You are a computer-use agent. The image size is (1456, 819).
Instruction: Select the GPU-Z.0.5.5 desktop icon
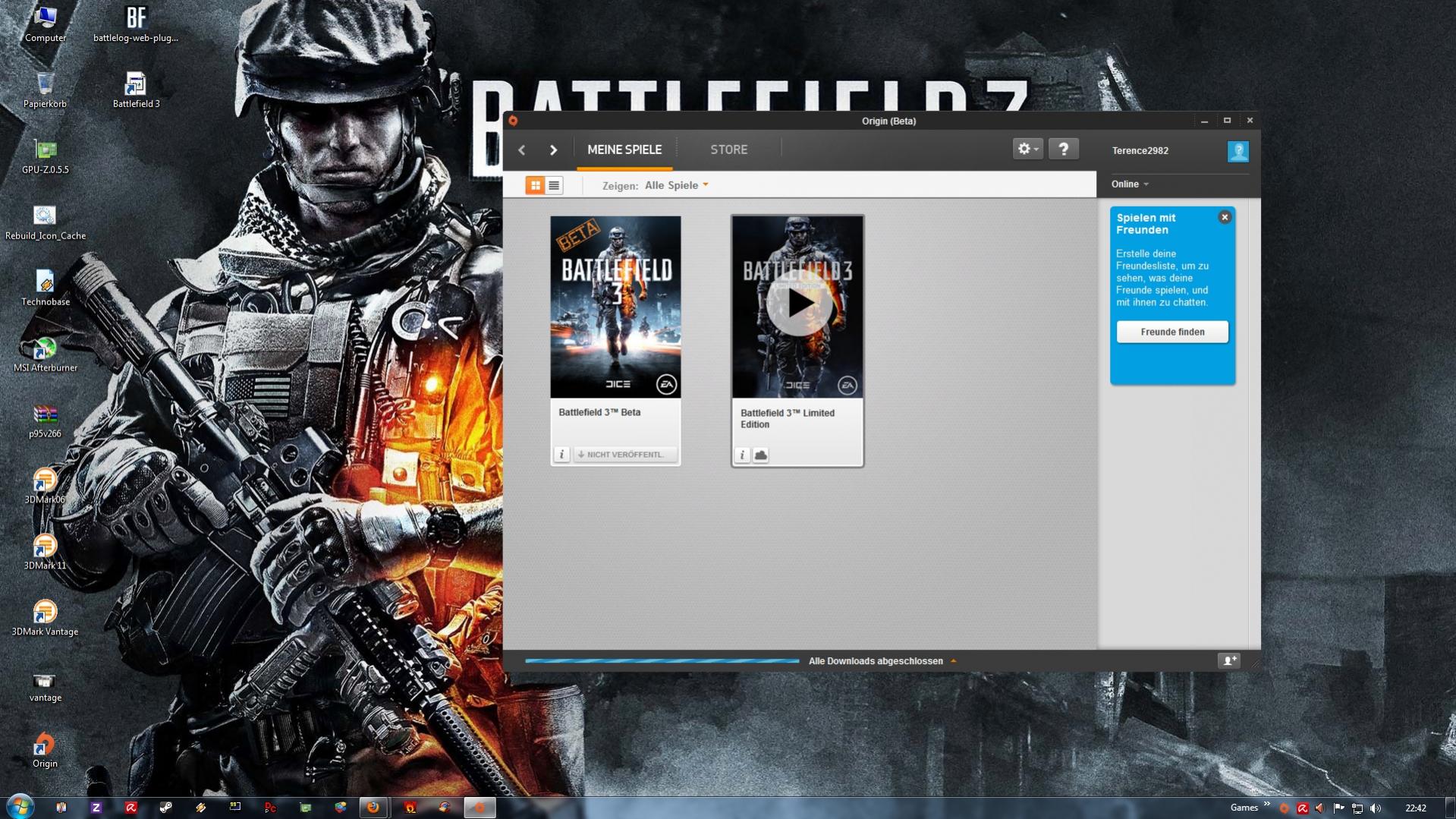(x=46, y=156)
